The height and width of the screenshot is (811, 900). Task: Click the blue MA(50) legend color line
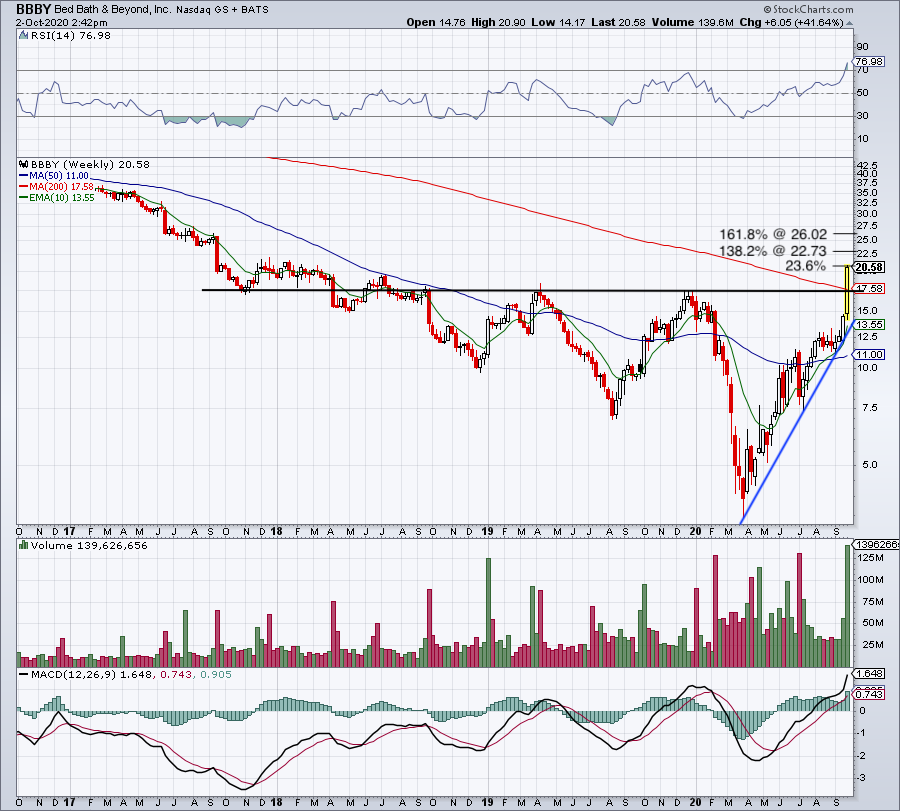point(24,176)
